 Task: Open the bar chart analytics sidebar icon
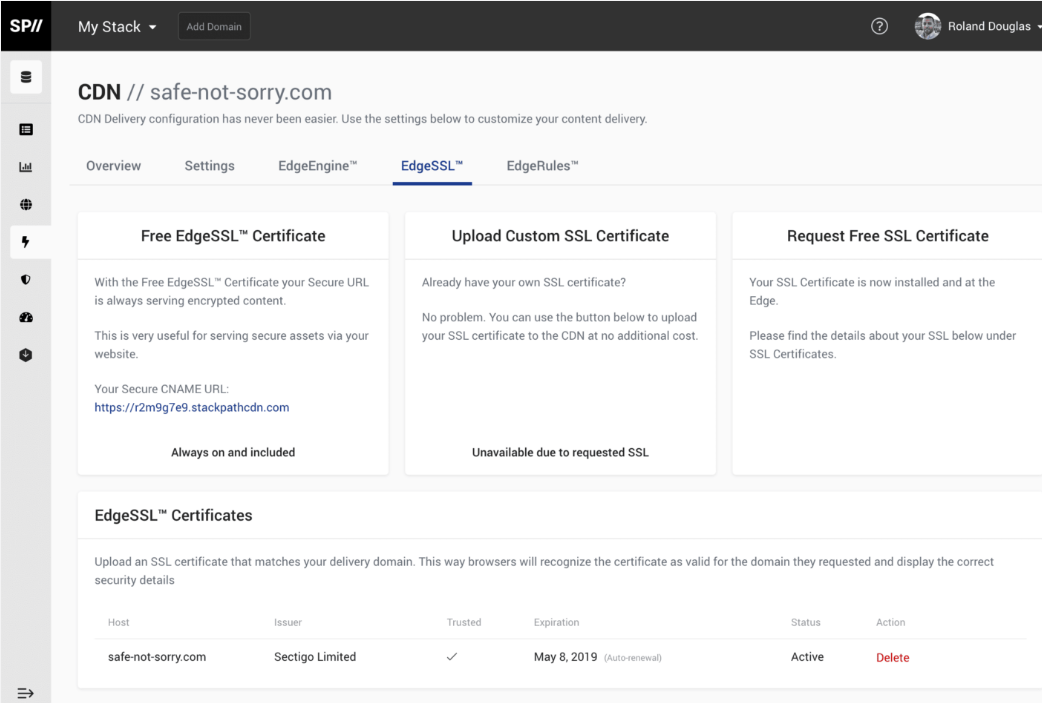click(x=26, y=166)
